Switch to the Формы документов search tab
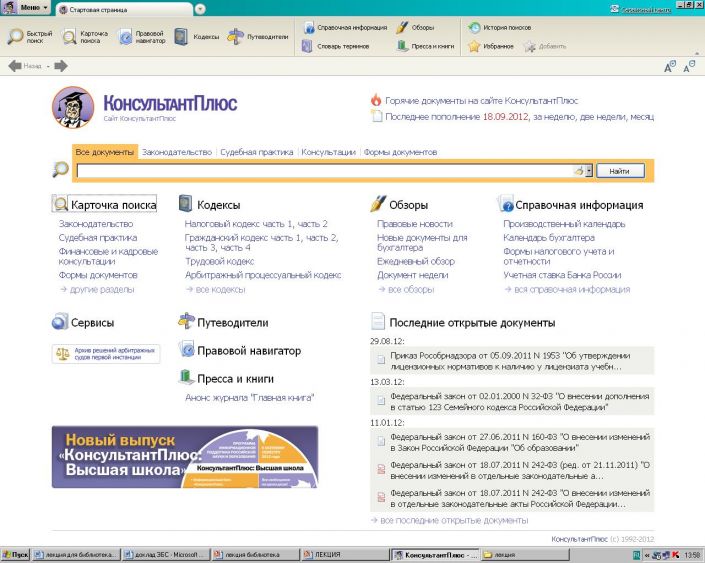The height and width of the screenshot is (563, 705). [x=400, y=152]
